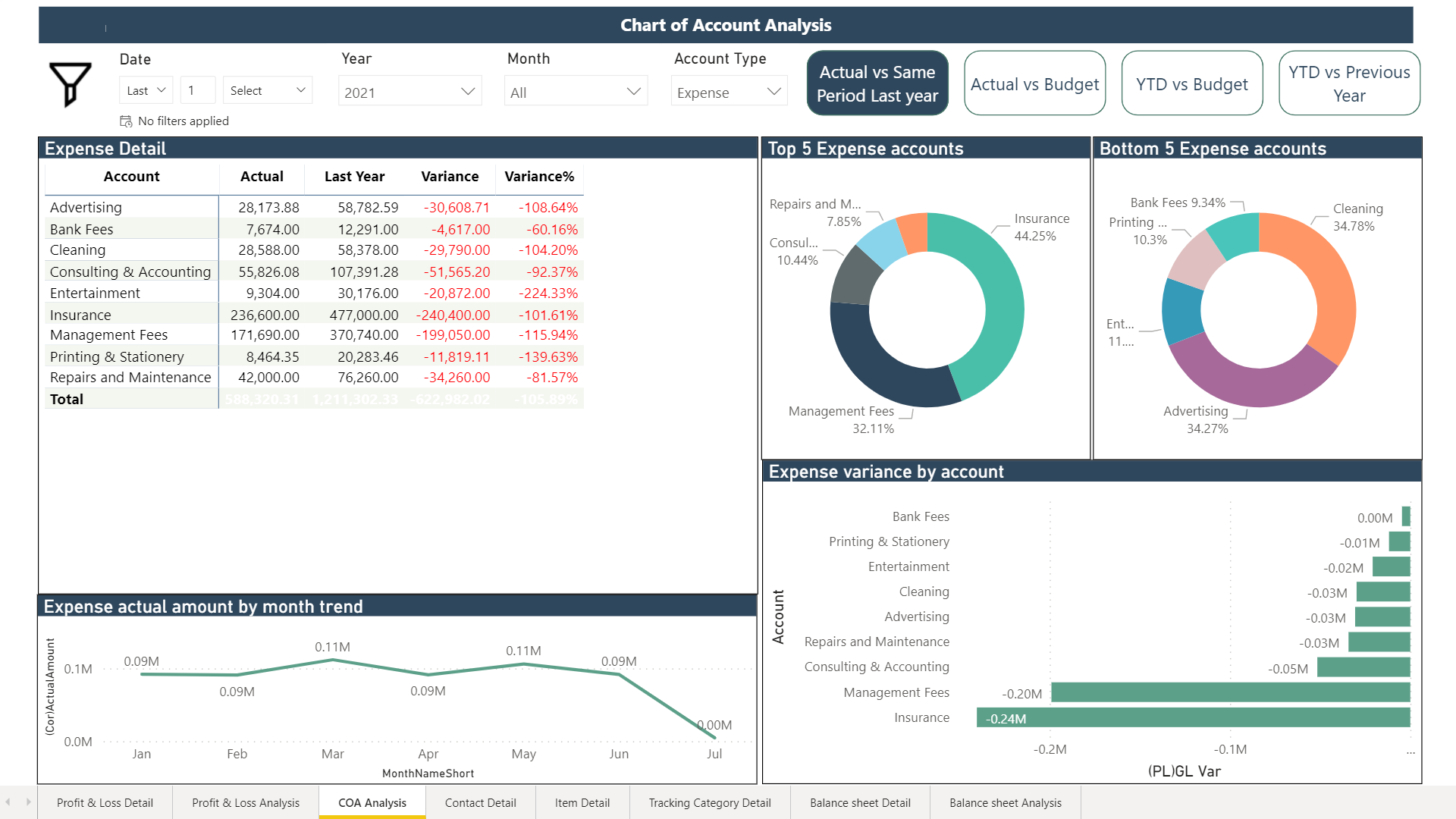The width and height of the screenshot is (1456, 819).
Task: Select the YTD vs Budget button
Action: [x=1192, y=83]
